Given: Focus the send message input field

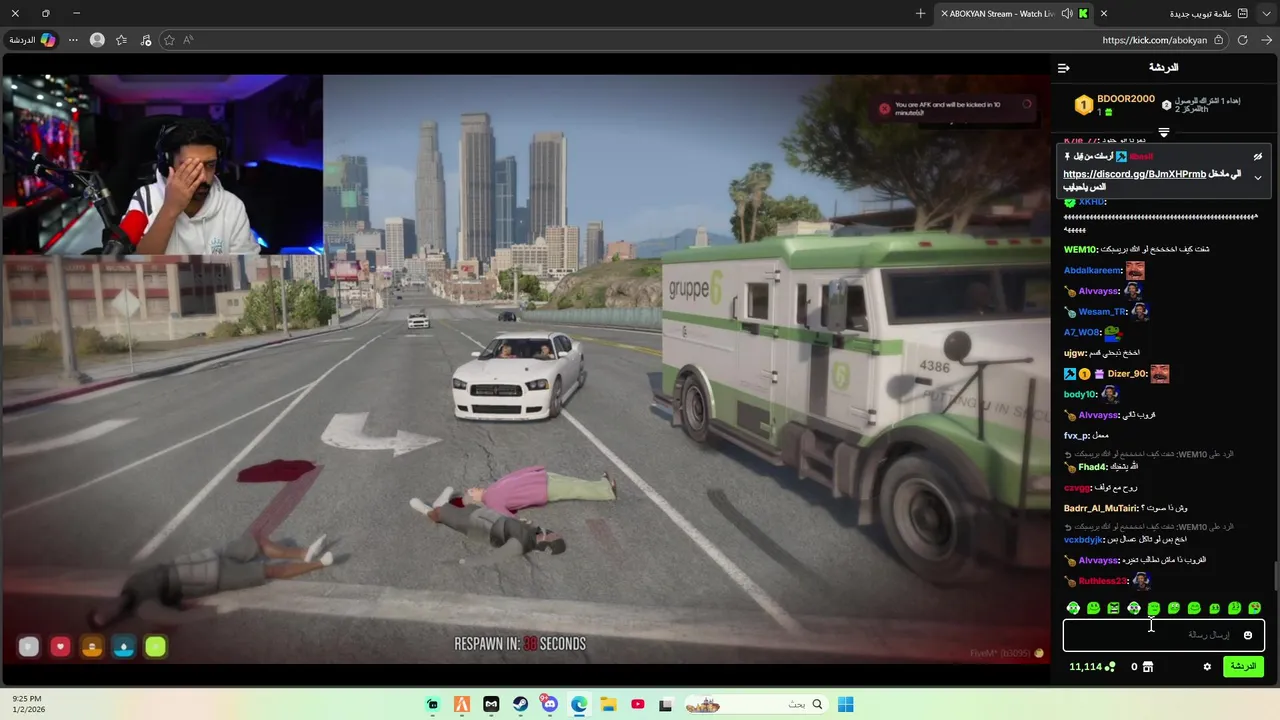Looking at the screenshot, I should coord(1164,635).
